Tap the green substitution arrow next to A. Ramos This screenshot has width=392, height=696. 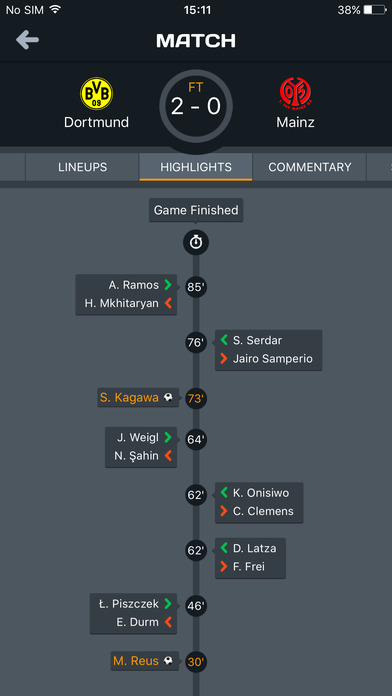point(168,285)
